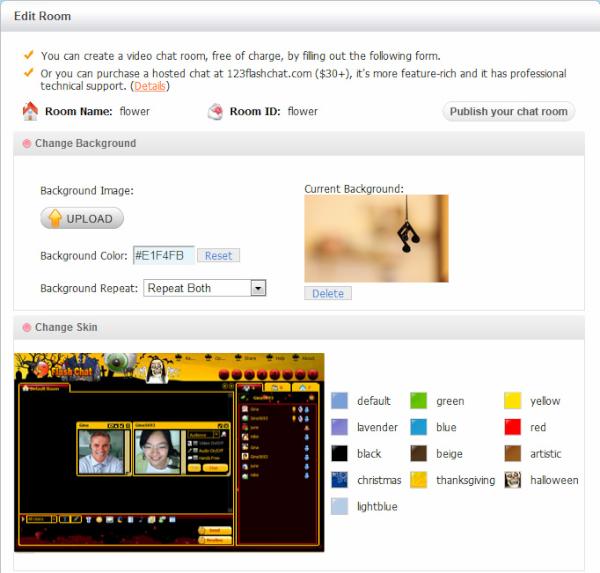Select the thanksgiving skin swatch

[418, 480]
